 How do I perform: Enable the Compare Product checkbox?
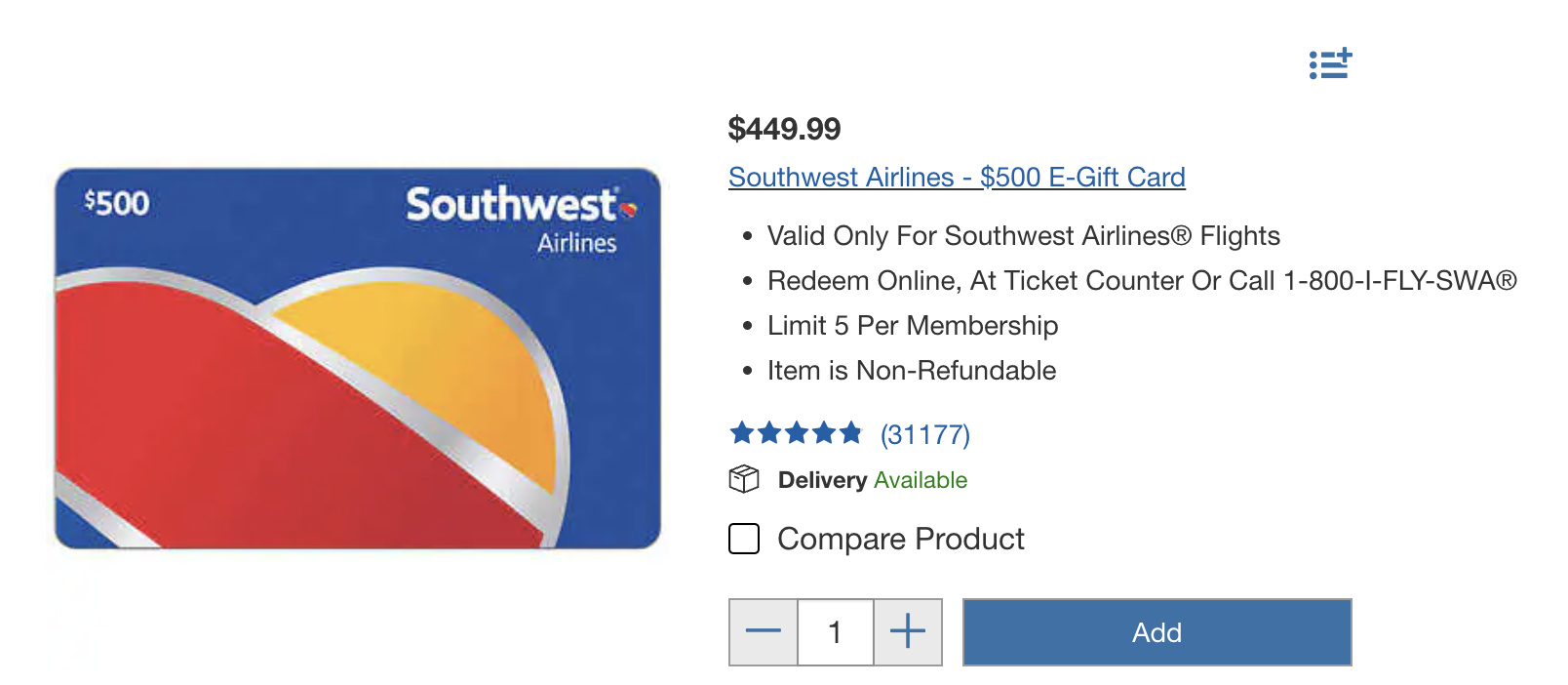click(744, 539)
